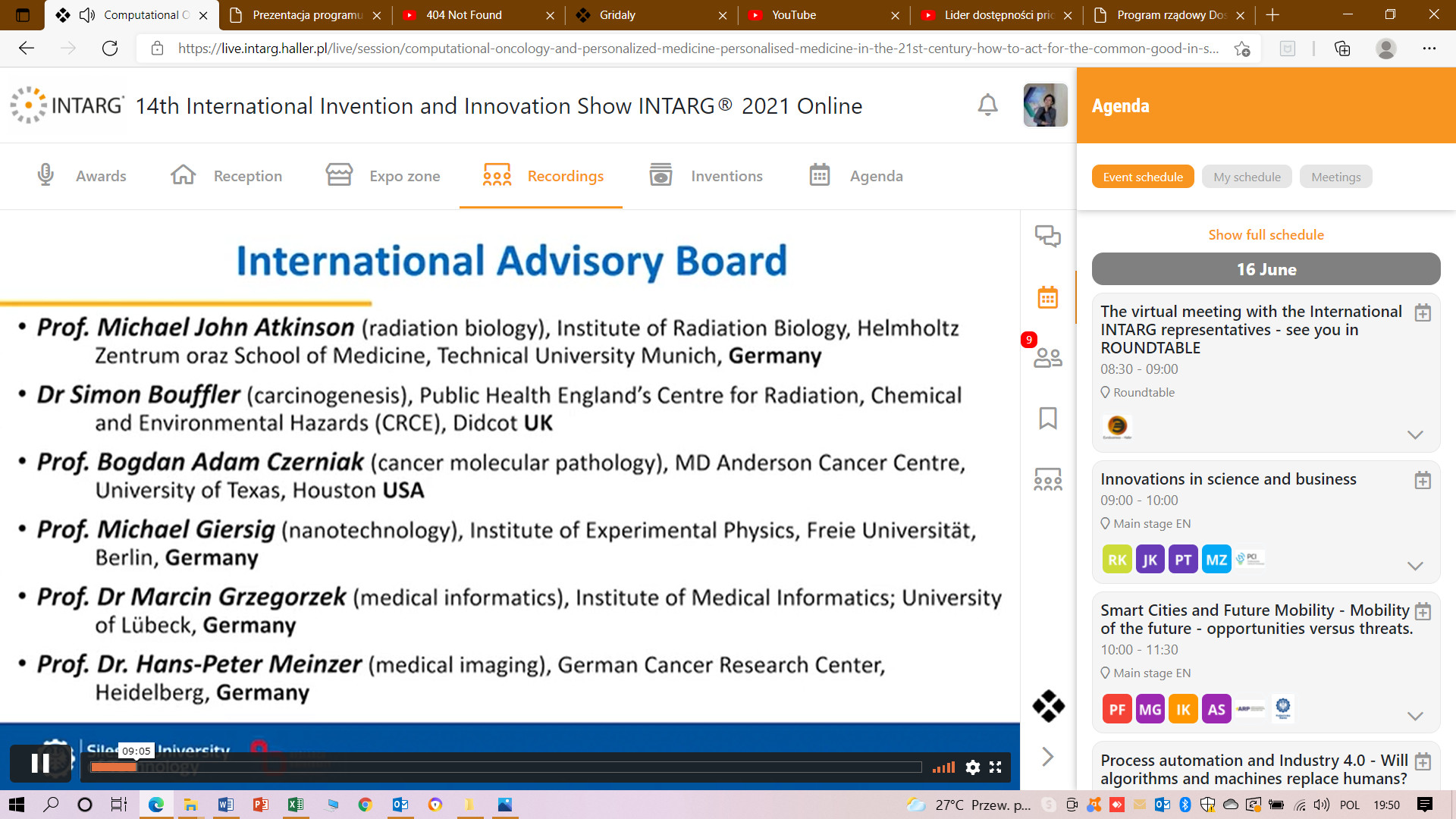This screenshot has width=1456, height=819.
Task: Open browser collections icon
Action: point(1342,49)
